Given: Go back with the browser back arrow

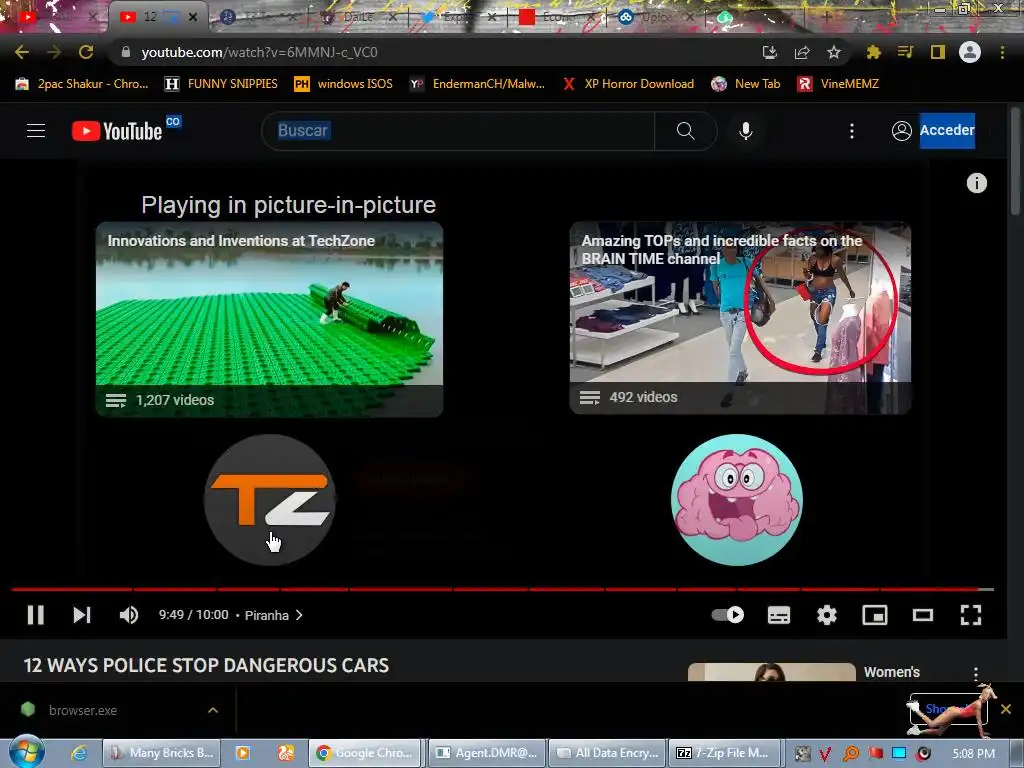Looking at the screenshot, I should [x=22, y=52].
